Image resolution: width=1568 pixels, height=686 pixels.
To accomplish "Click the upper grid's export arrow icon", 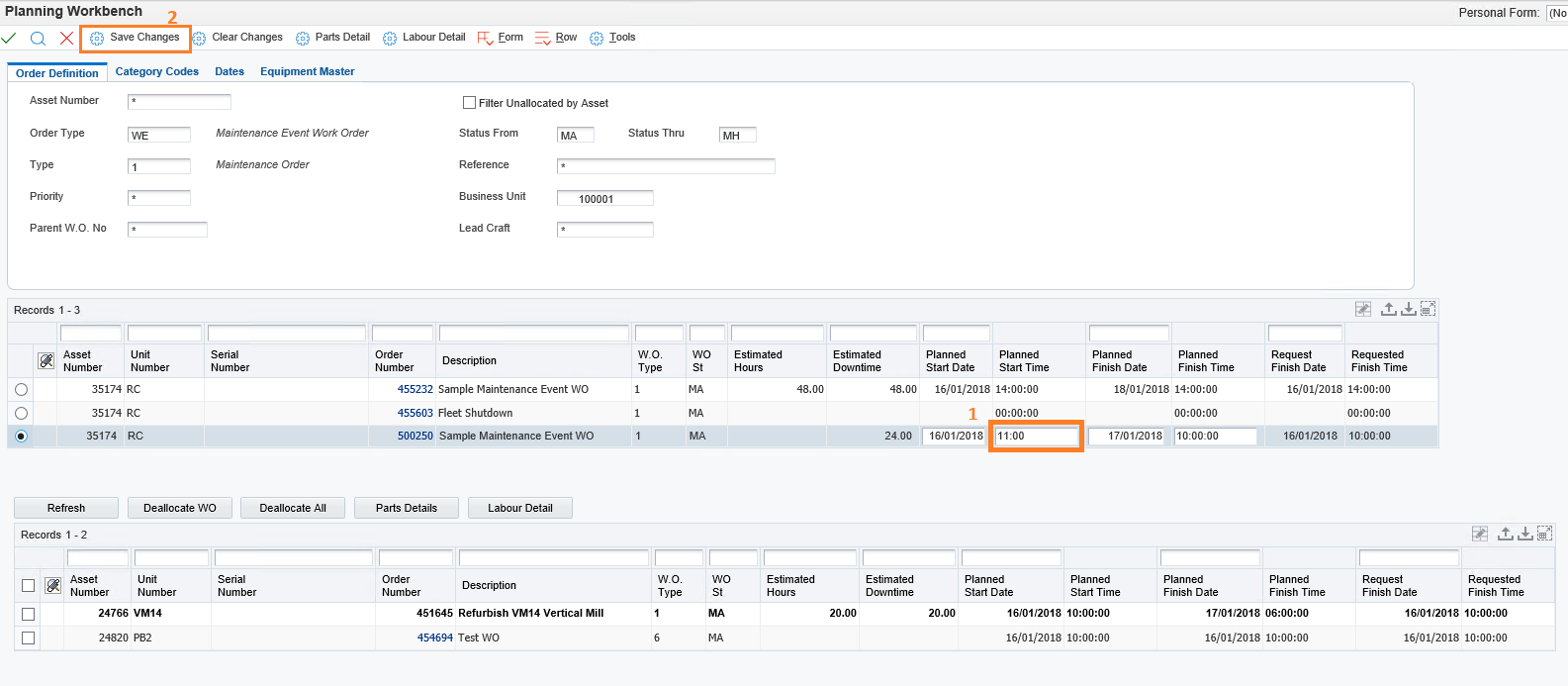I will pyautogui.click(x=1389, y=310).
